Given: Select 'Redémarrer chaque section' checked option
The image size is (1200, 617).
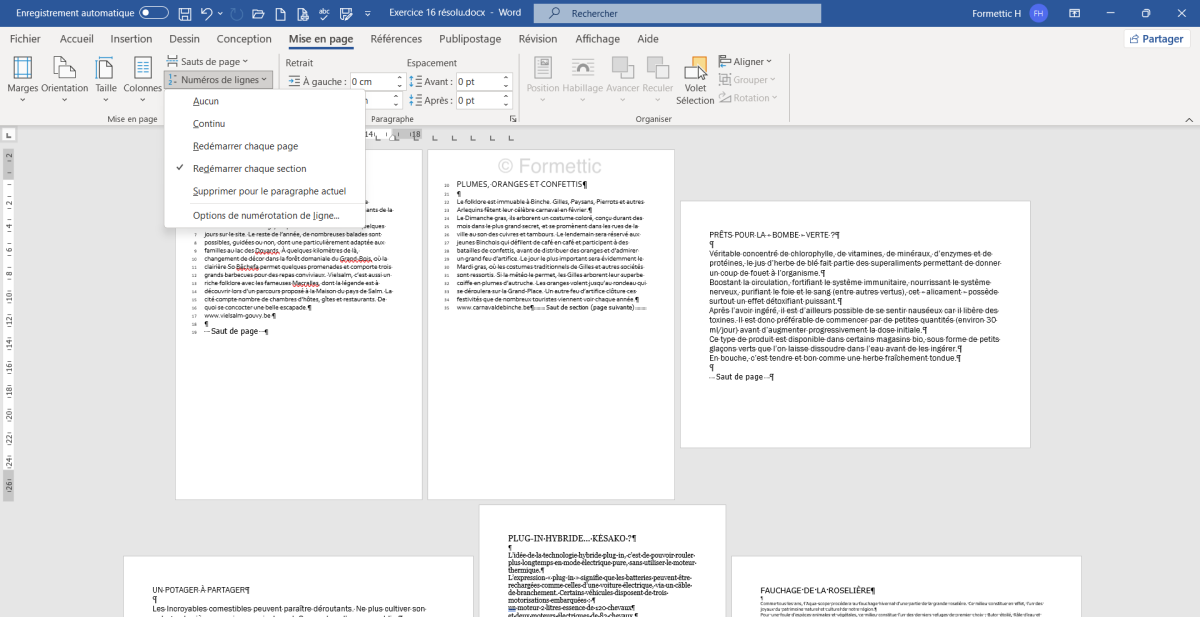Looking at the screenshot, I should [x=249, y=168].
